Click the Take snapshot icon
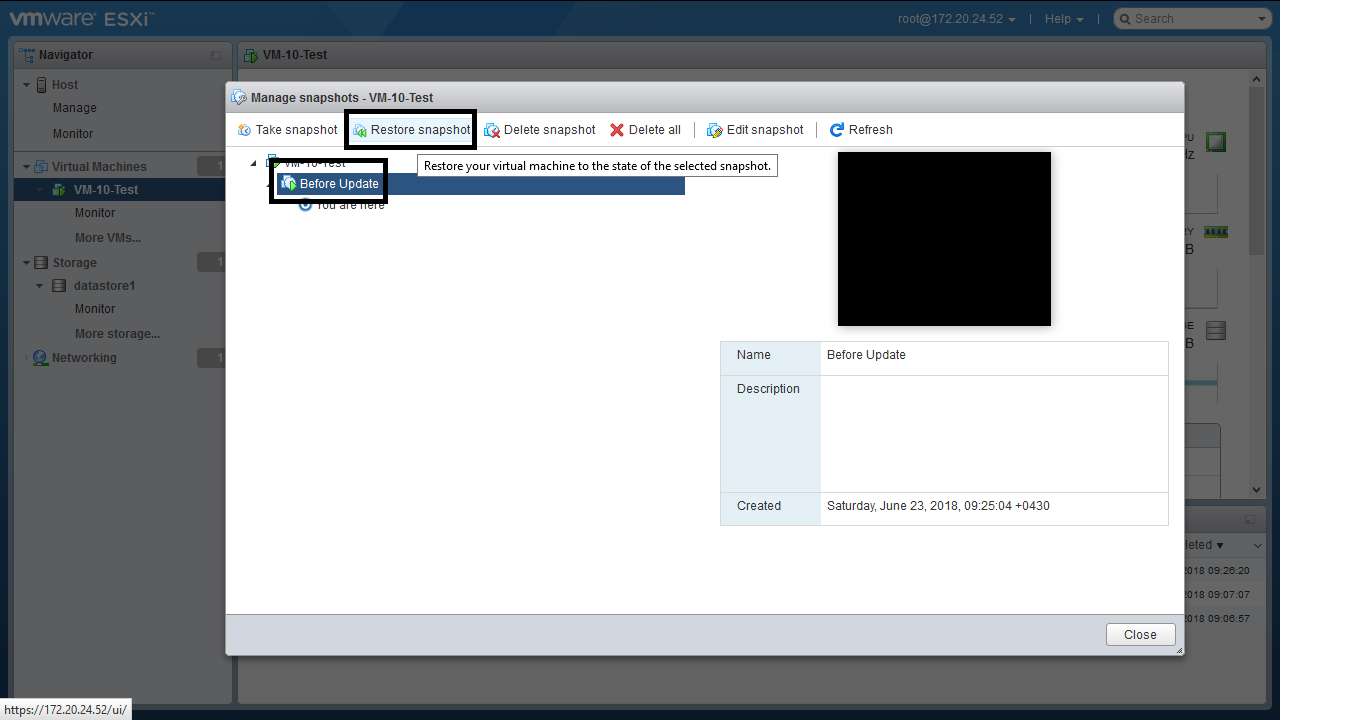 [244, 130]
